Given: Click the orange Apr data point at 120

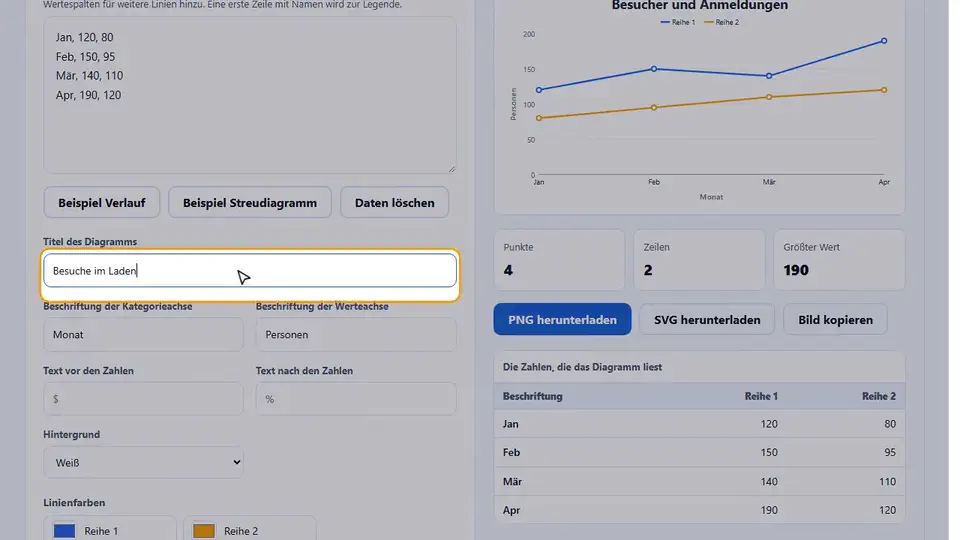Looking at the screenshot, I should [884, 90].
